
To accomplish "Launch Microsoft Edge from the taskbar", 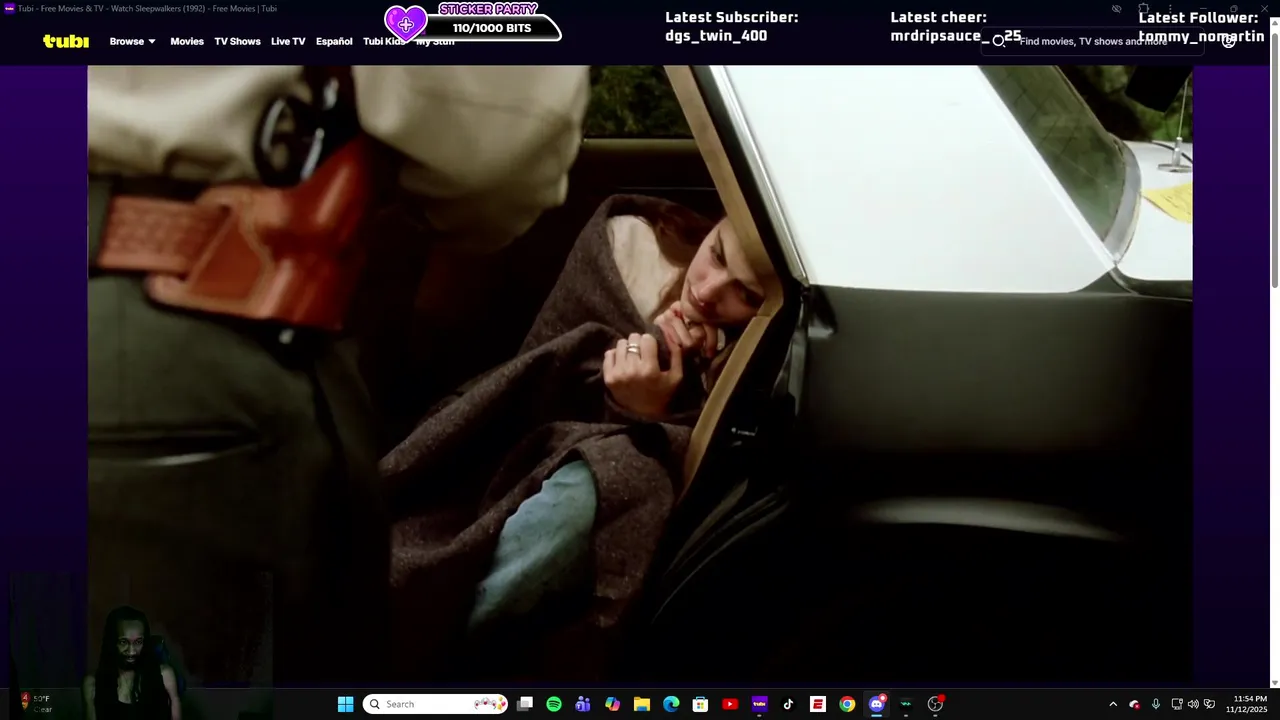I will (x=671, y=704).
